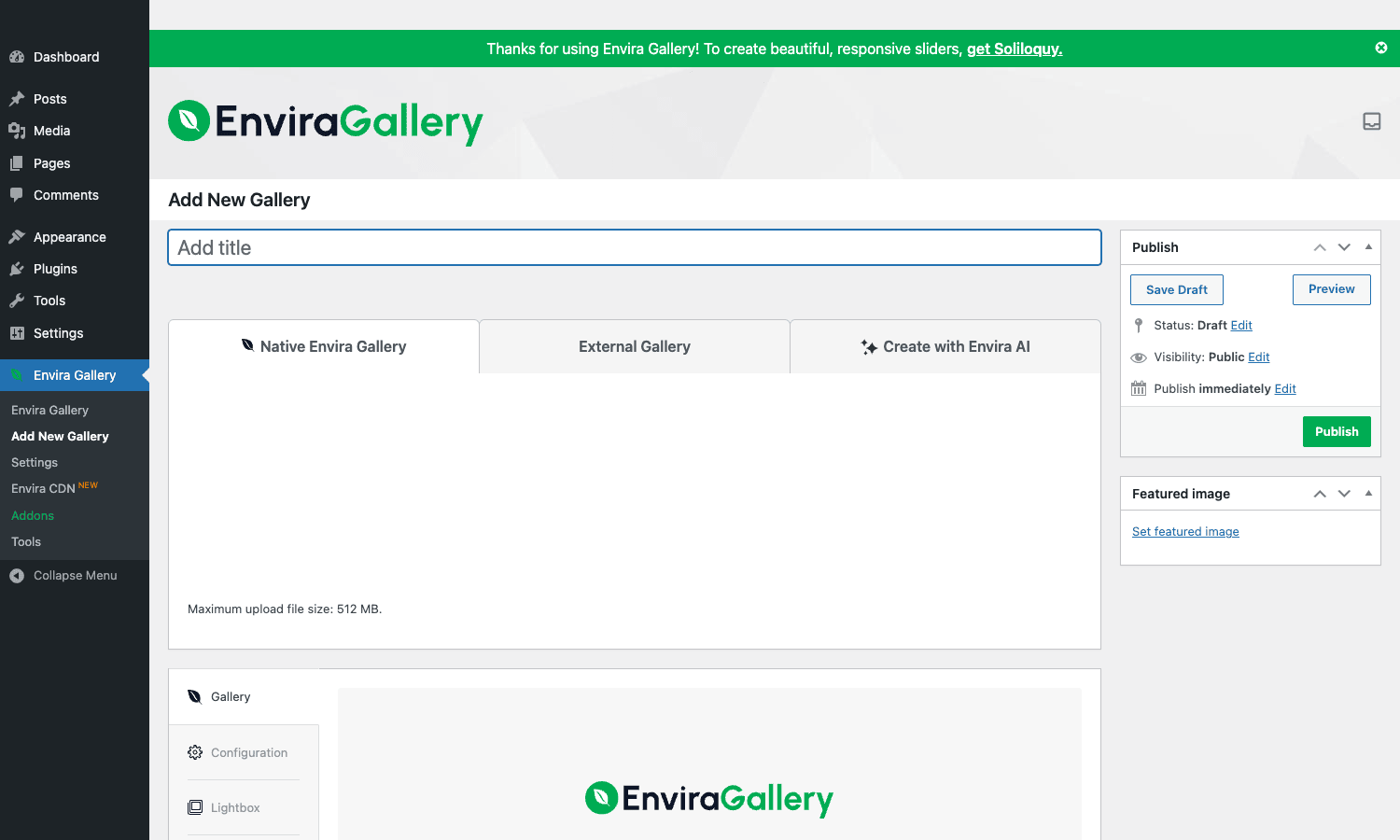The height and width of the screenshot is (840, 1400).
Task: Open the Dashboard menu item
Action: click(75, 57)
